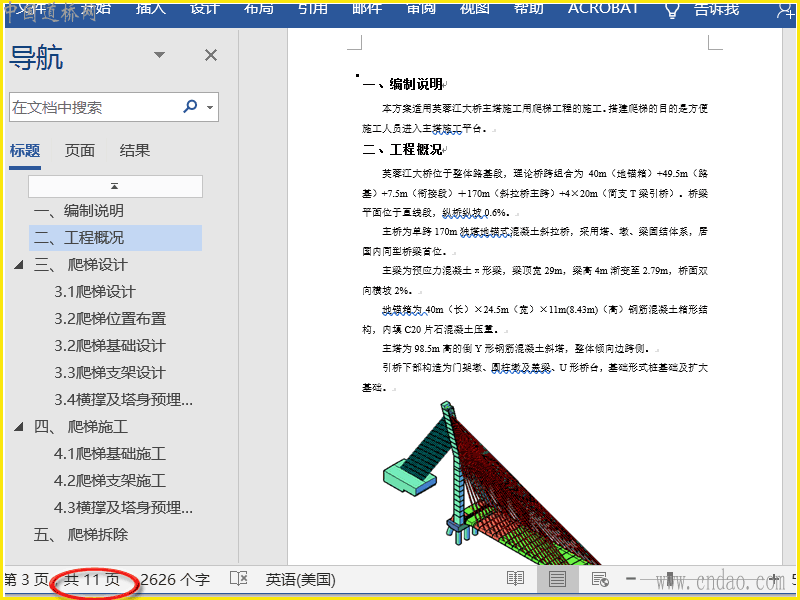The image size is (800, 600).
Task: Open the navigation pane options dropdown arrow
Action: click(160, 55)
